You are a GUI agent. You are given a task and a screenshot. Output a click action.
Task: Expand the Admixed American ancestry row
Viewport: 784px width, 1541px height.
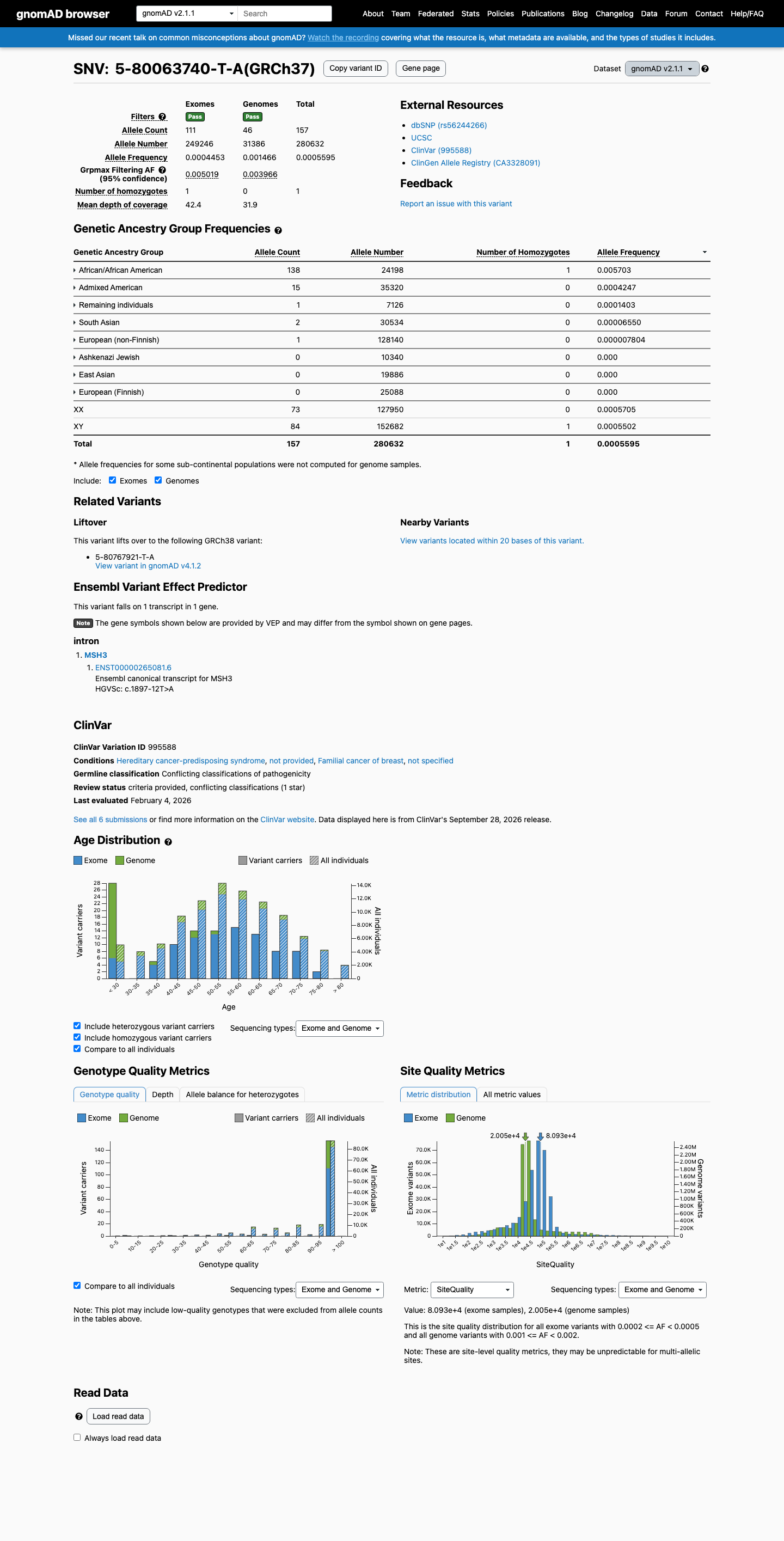click(108, 288)
